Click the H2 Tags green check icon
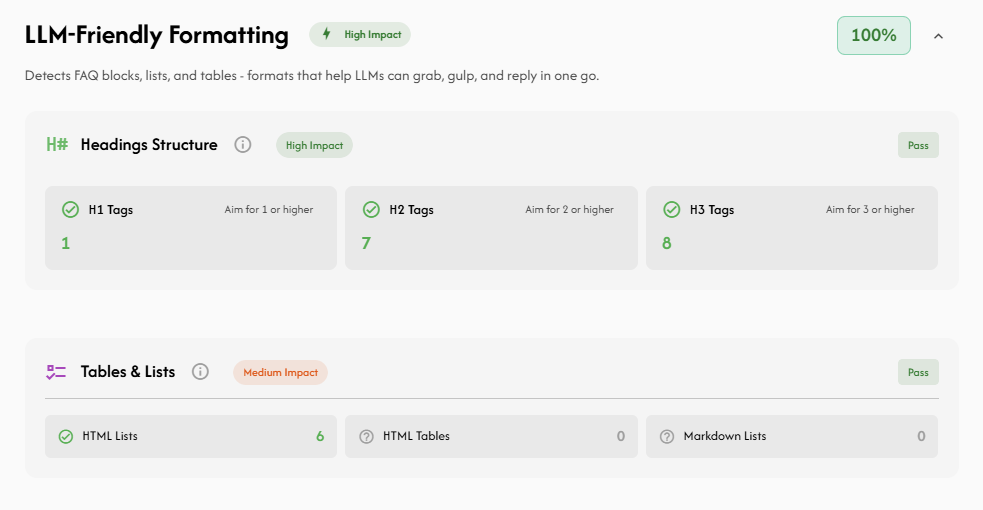Viewport: 983px width, 510px height. click(371, 210)
